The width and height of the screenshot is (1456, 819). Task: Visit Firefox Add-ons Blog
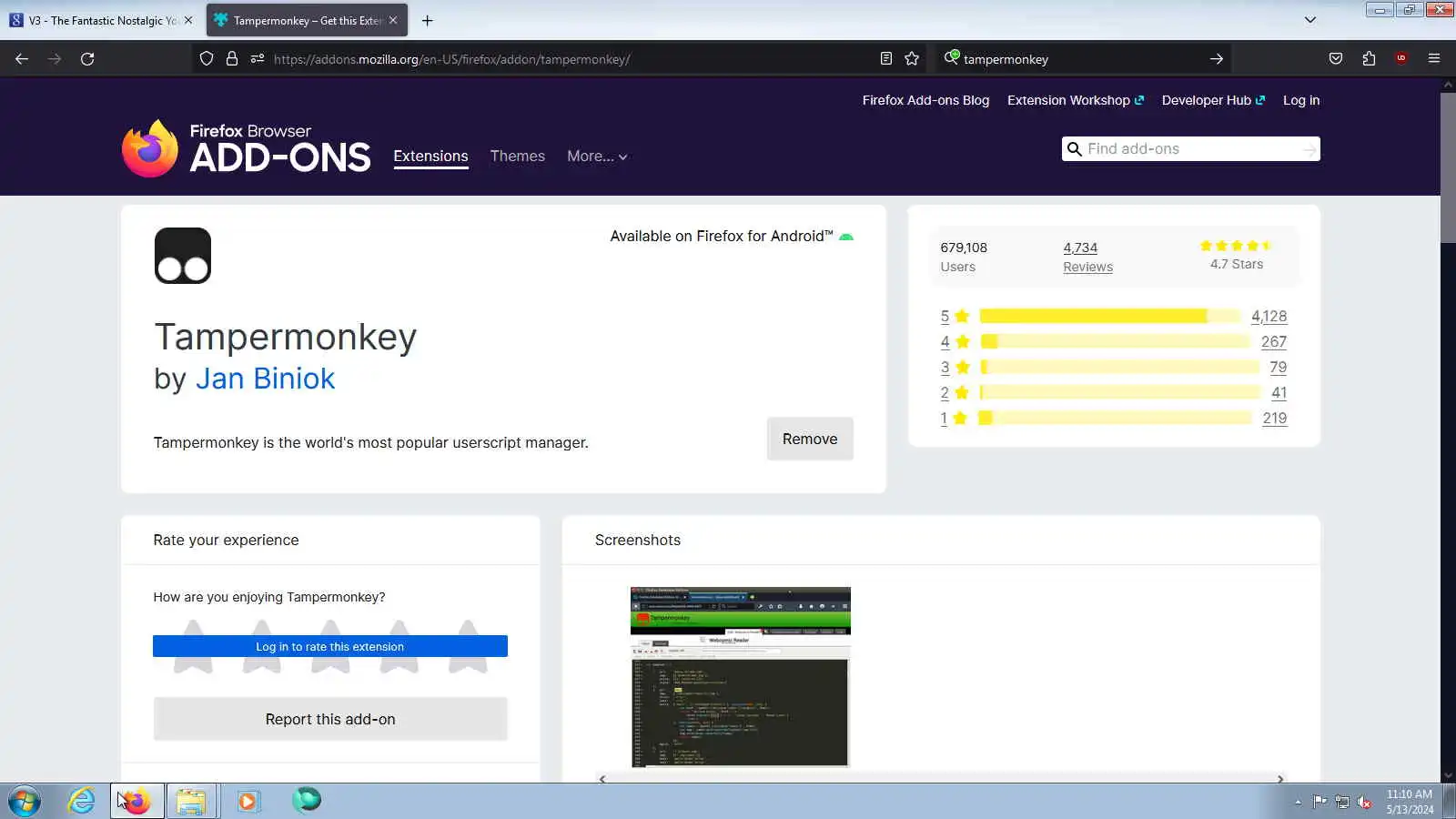point(925,100)
